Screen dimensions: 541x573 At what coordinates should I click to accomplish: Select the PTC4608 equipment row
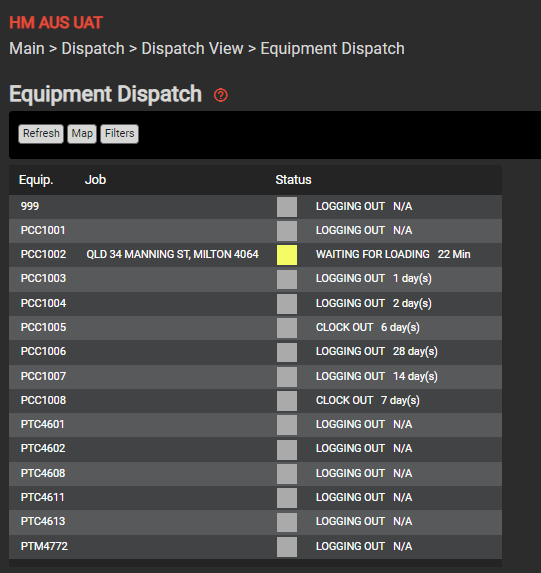[x=256, y=474]
